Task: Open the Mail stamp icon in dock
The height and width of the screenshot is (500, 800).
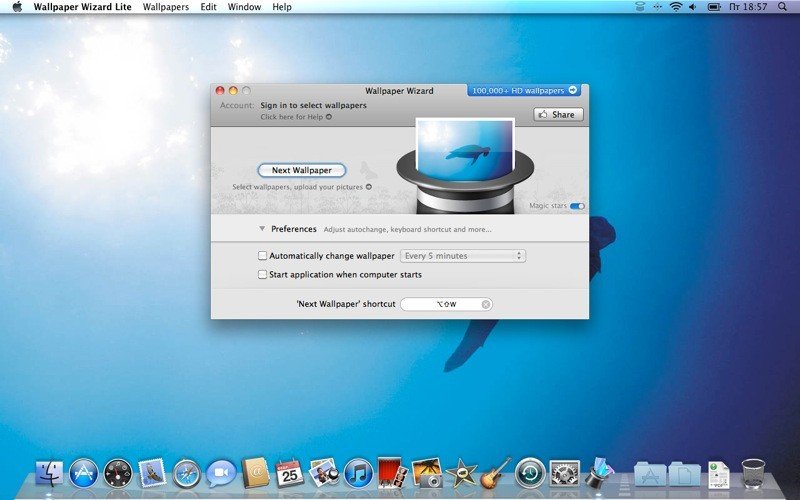Action: point(152,473)
